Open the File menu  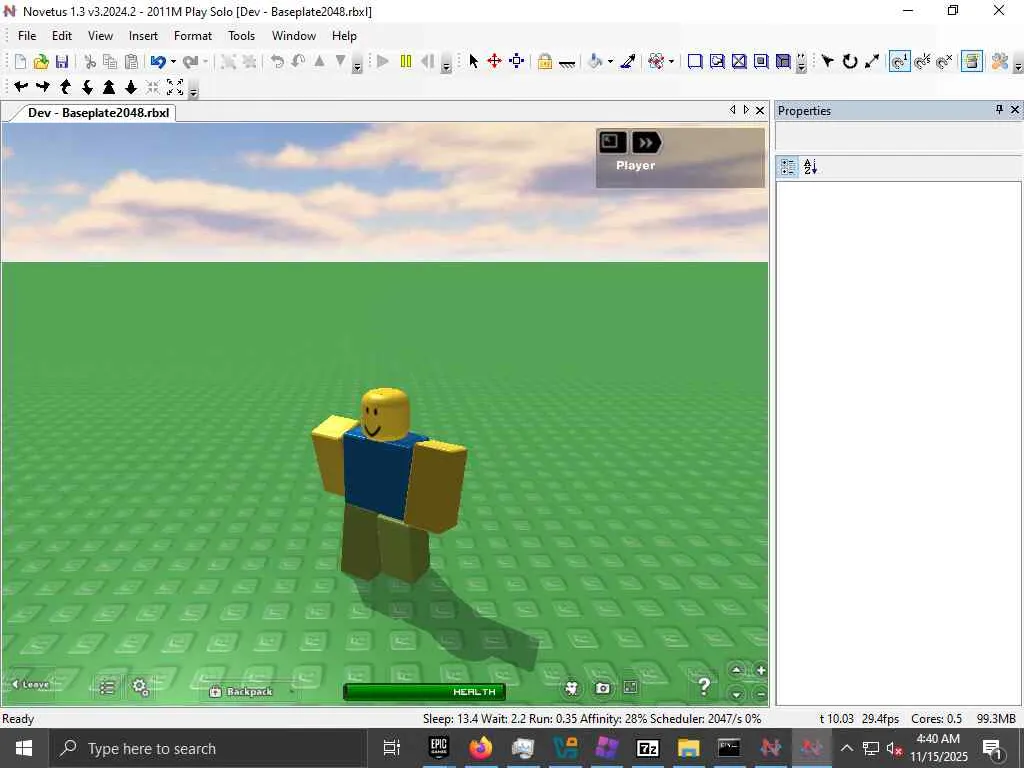(x=27, y=36)
